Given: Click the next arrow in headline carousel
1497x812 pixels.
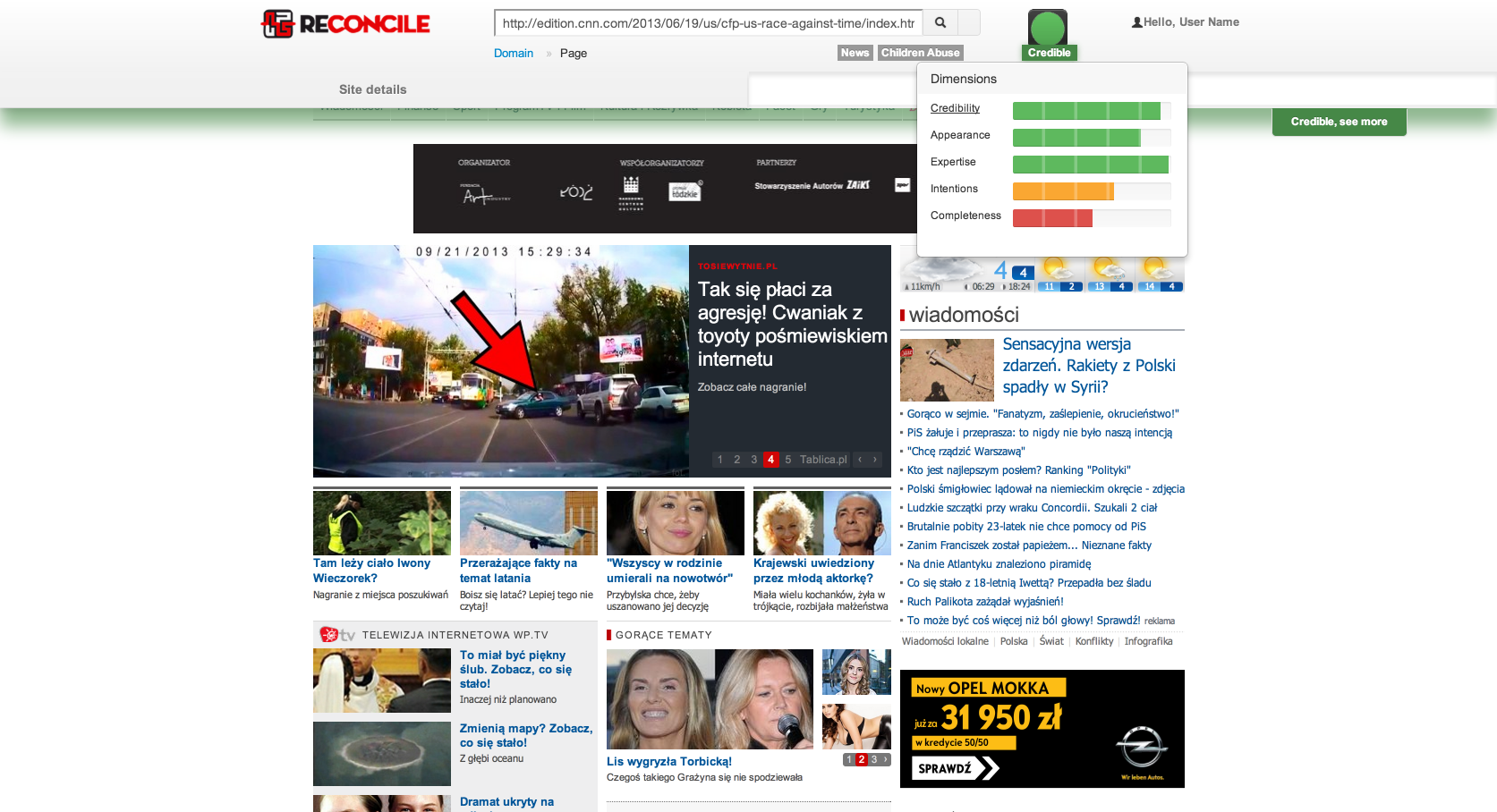Looking at the screenshot, I should click(x=875, y=460).
